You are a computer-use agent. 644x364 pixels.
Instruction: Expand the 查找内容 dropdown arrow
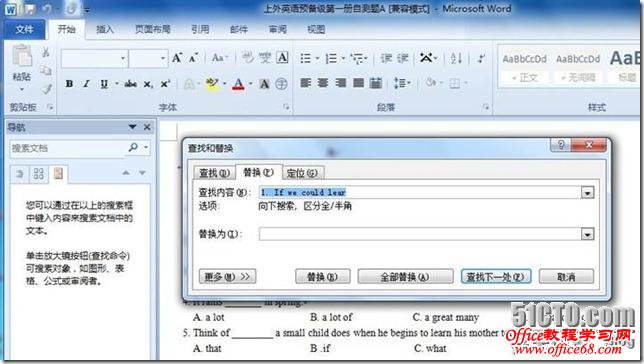click(587, 192)
